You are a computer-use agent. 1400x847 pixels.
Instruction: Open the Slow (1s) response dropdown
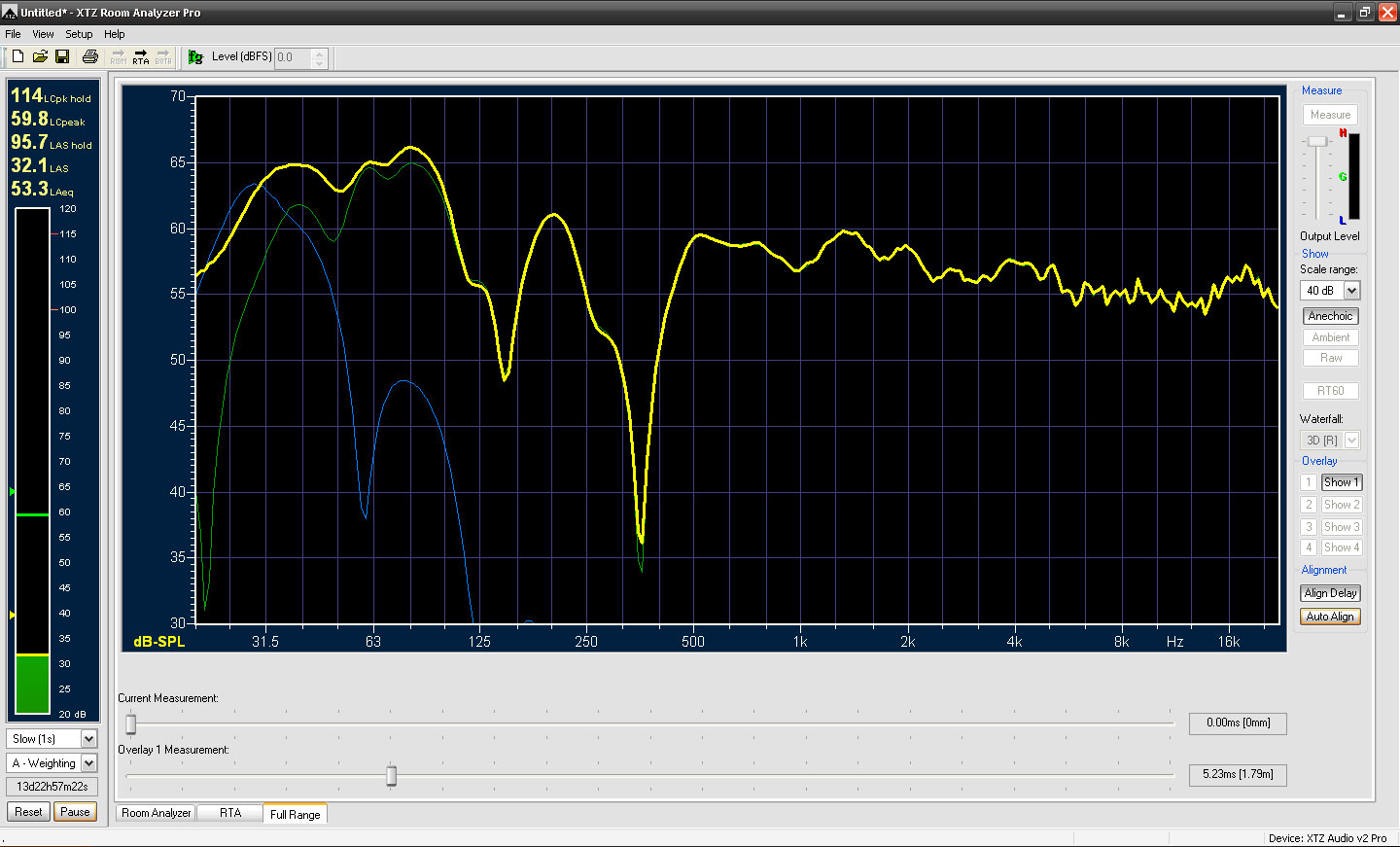point(88,739)
